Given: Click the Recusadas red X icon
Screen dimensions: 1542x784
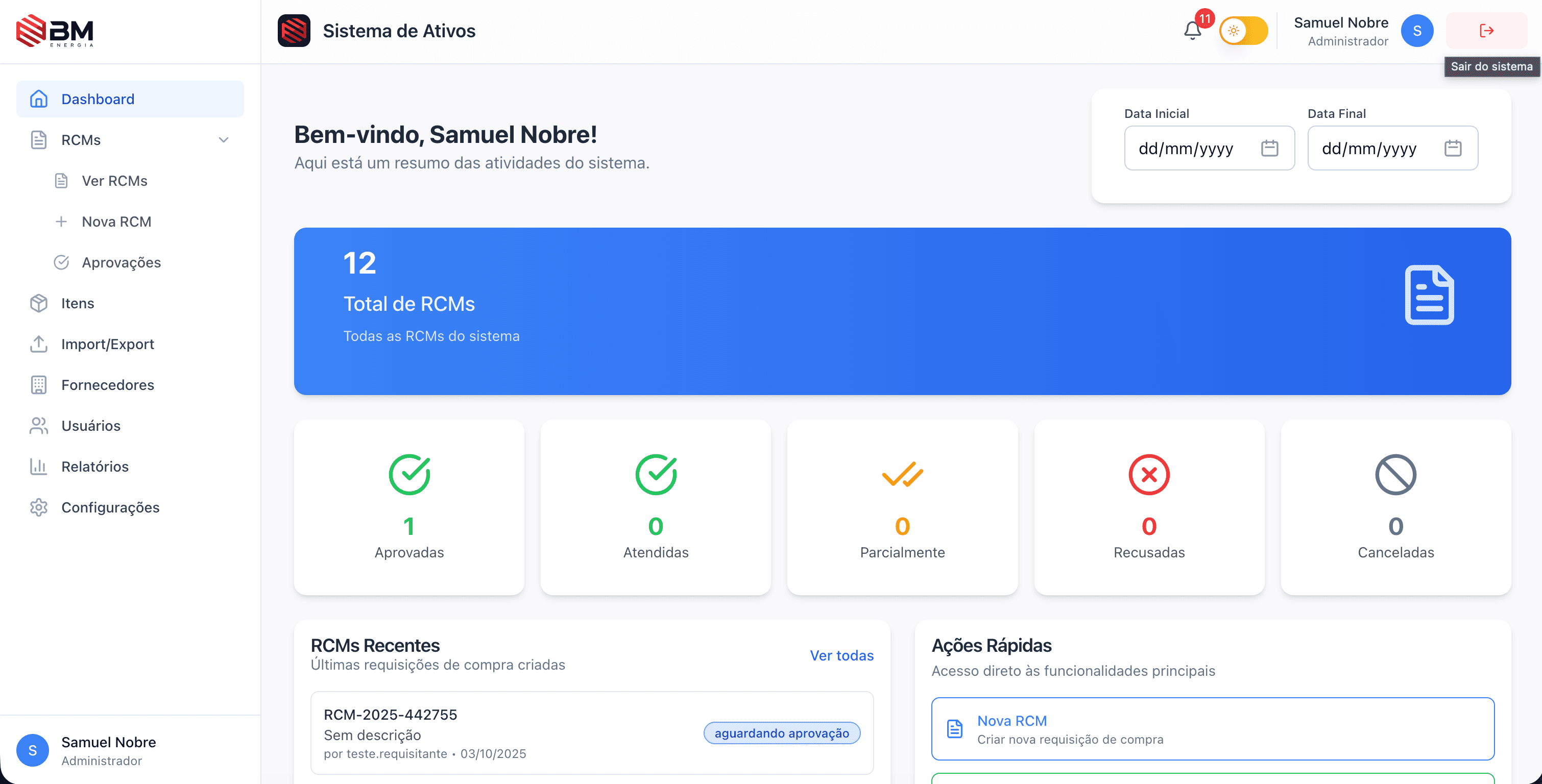Looking at the screenshot, I should [x=1149, y=475].
